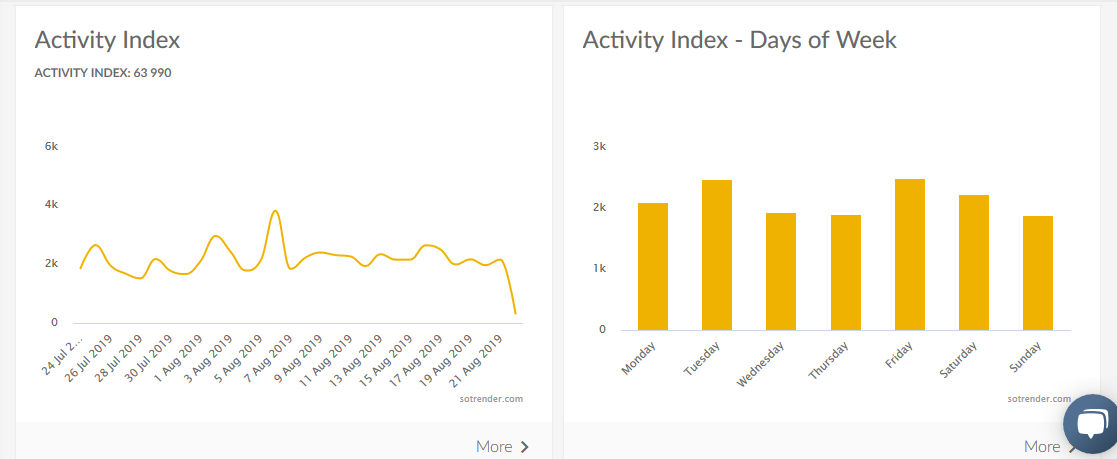
Task: Expand chevron next to left More link
Action: pyautogui.click(x=525, y=447)
